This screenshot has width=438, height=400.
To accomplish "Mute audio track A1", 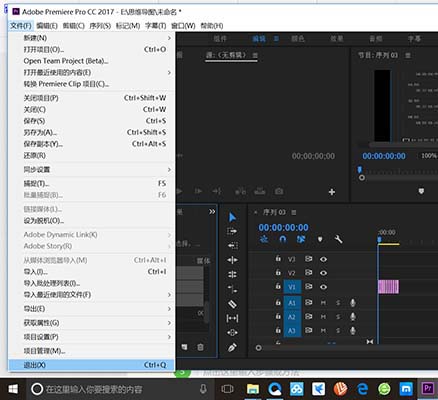I will tap(323, 303).
